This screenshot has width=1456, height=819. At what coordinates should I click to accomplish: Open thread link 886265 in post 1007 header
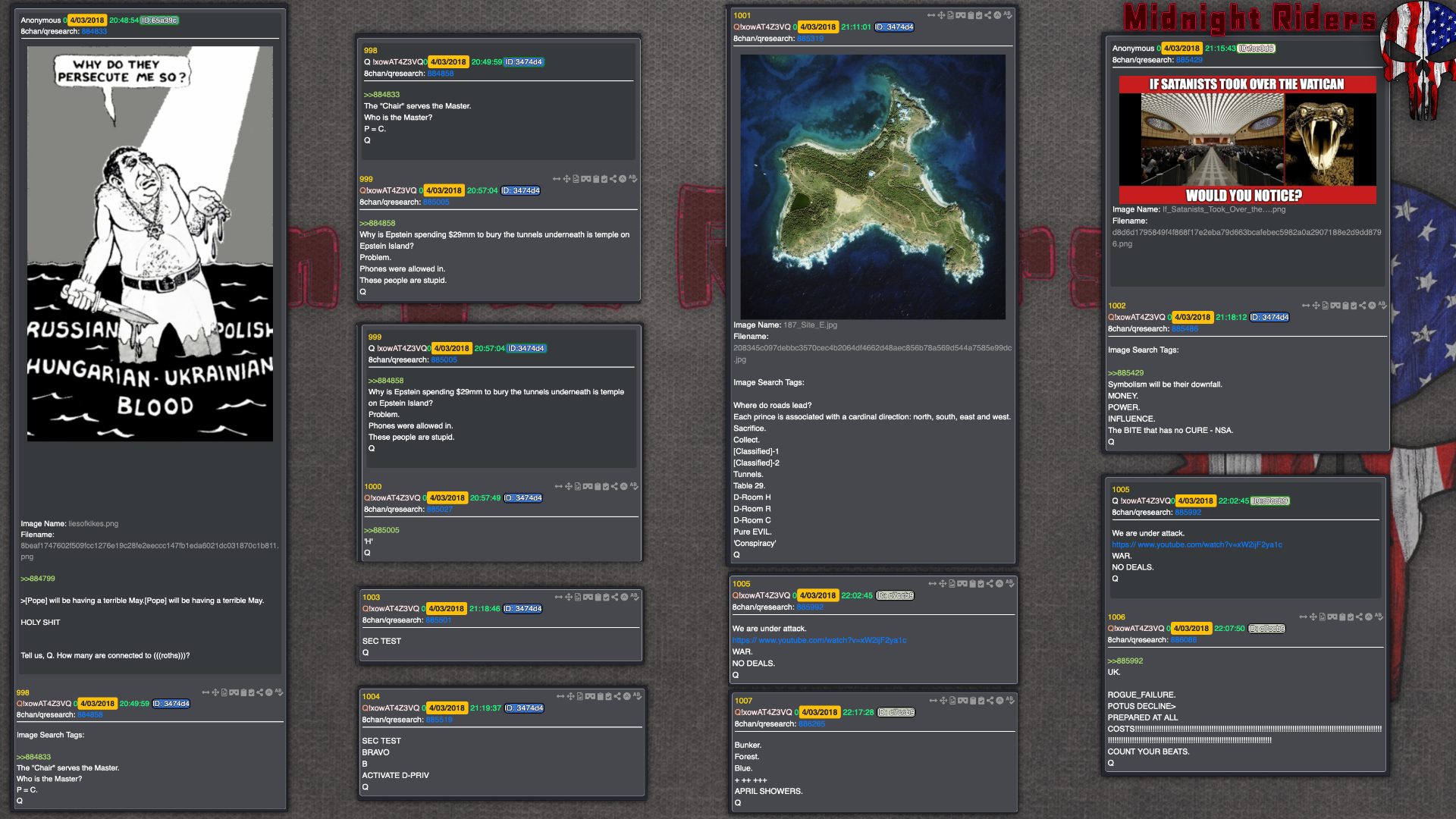(811, 724)
